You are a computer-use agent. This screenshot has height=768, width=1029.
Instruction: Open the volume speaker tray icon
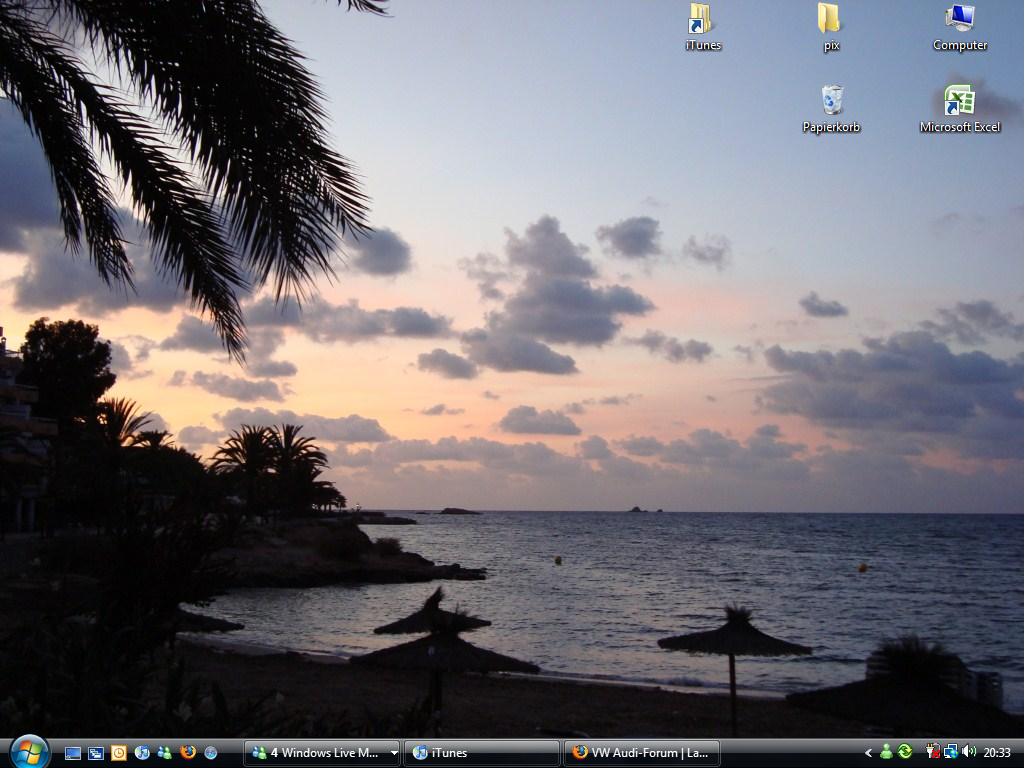(x=968, y=752)
